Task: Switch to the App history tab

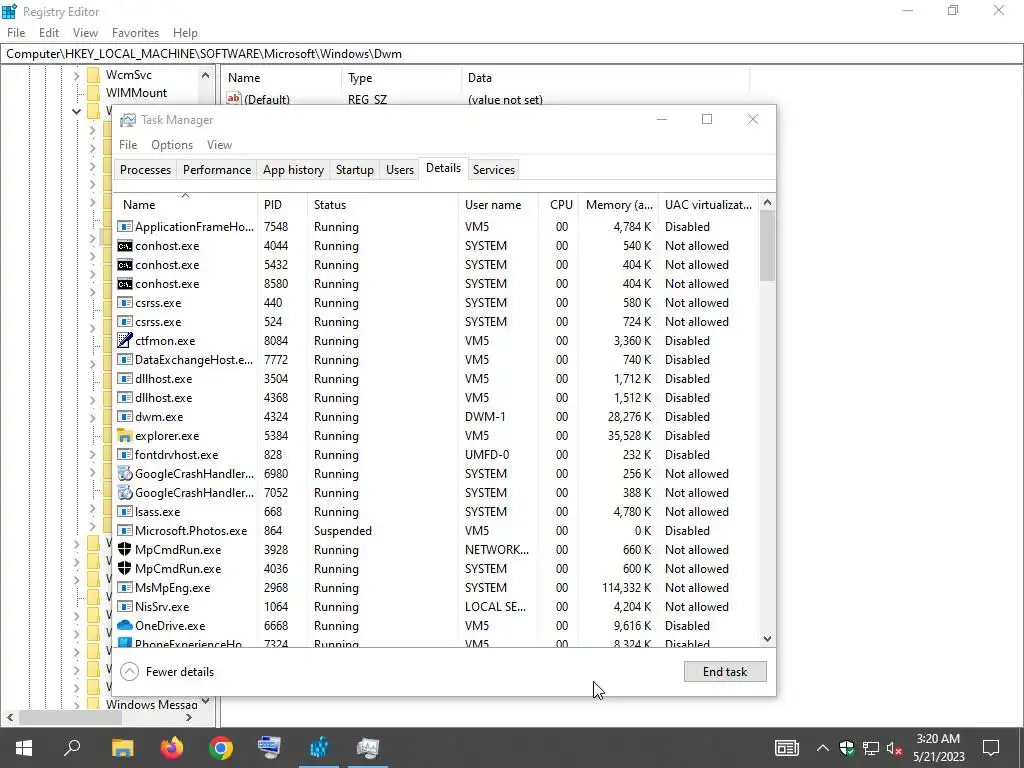Action: click(293, 170)
